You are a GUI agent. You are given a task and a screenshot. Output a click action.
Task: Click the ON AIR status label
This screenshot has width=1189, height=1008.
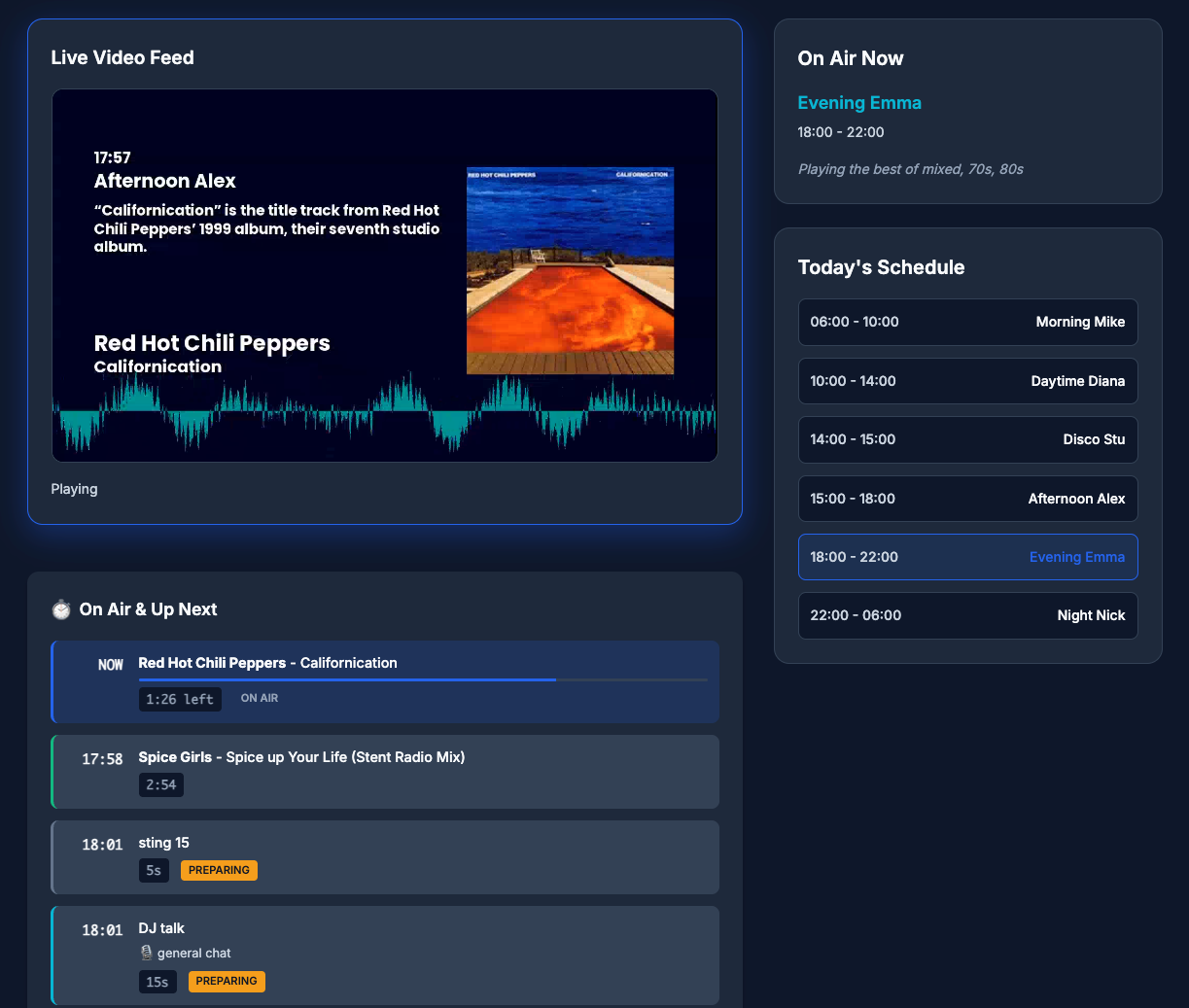pyautogui.click(x=260, y=698)
